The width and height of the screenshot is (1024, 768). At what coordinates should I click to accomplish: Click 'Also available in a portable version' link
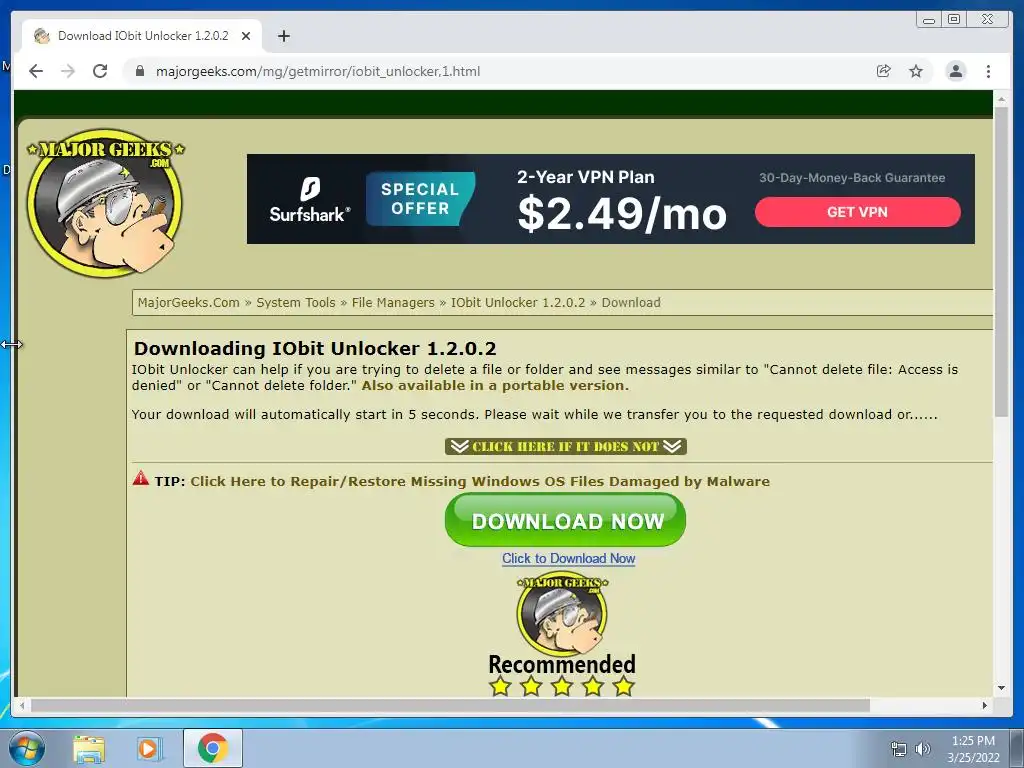(495, 385)
